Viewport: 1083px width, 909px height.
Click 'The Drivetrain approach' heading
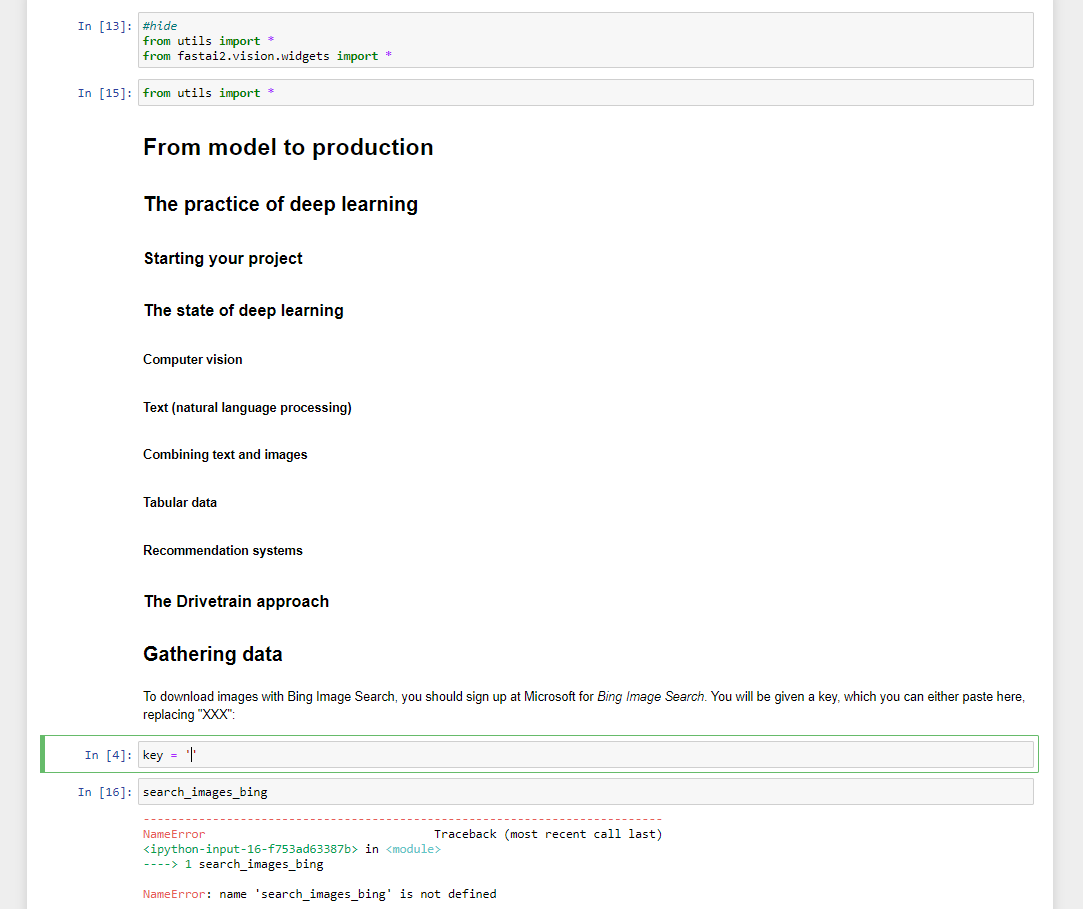pos(236,601)
